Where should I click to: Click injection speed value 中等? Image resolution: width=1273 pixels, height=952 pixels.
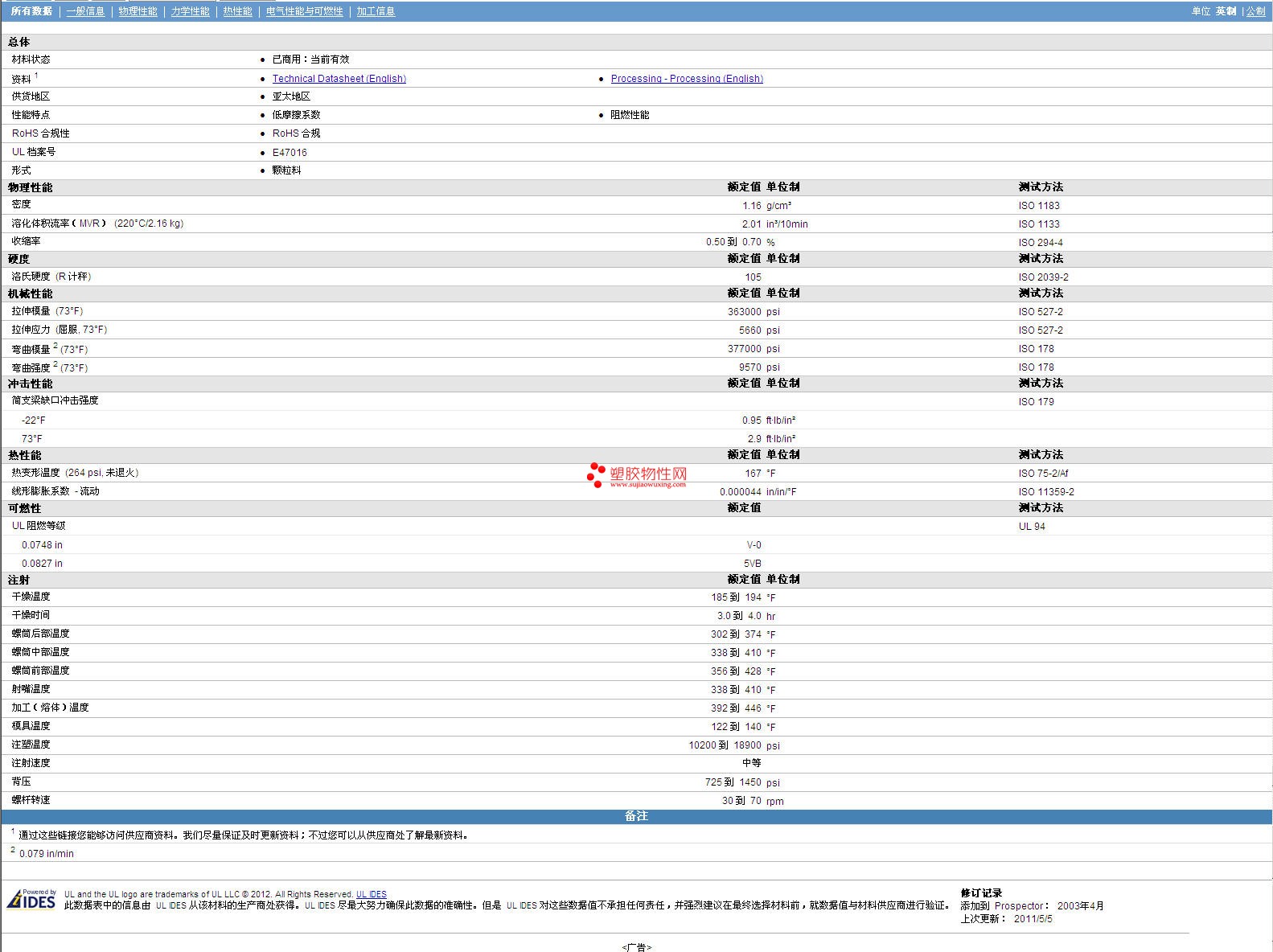[751, 763]
